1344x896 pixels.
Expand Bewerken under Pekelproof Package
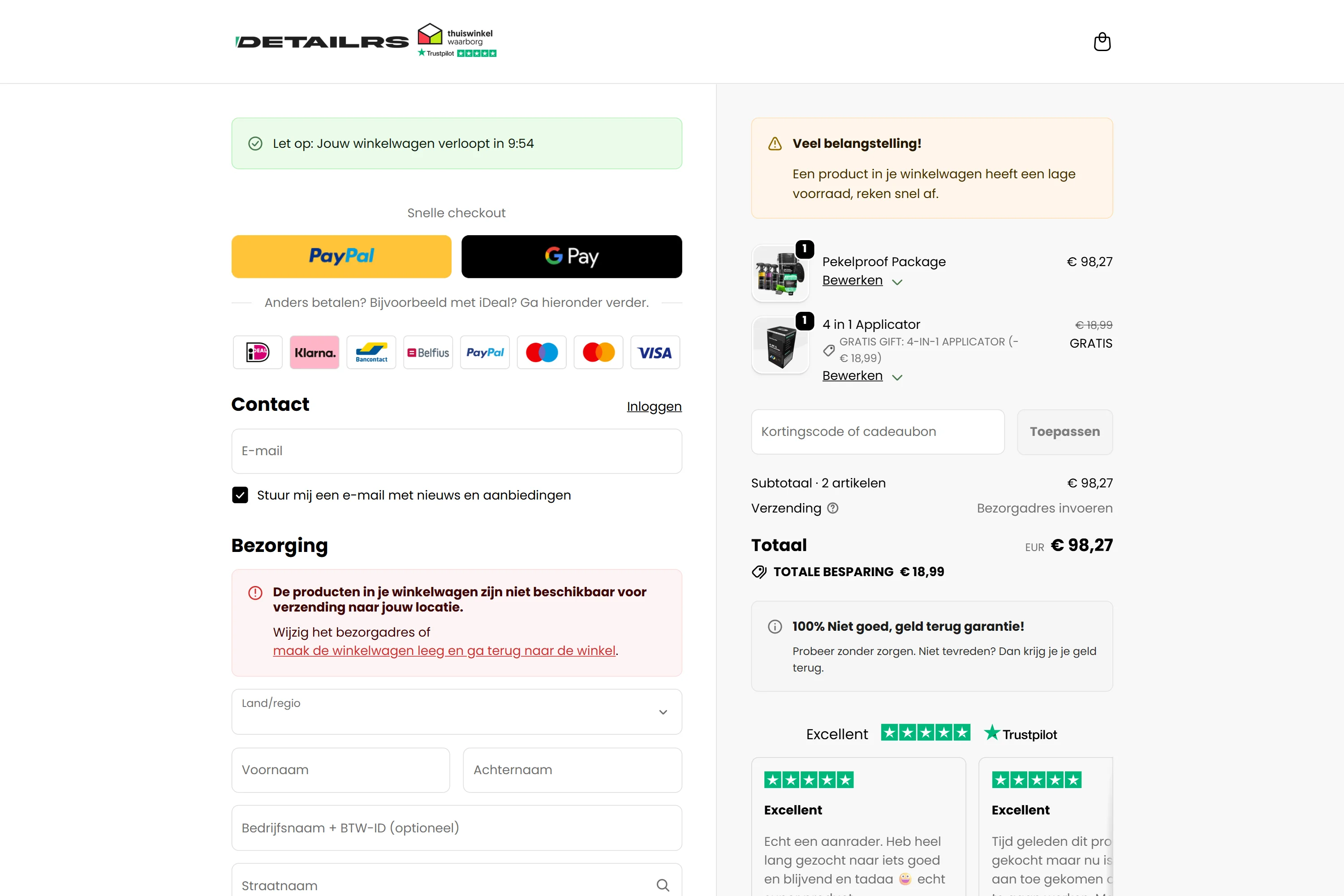(x=862, y=280)
